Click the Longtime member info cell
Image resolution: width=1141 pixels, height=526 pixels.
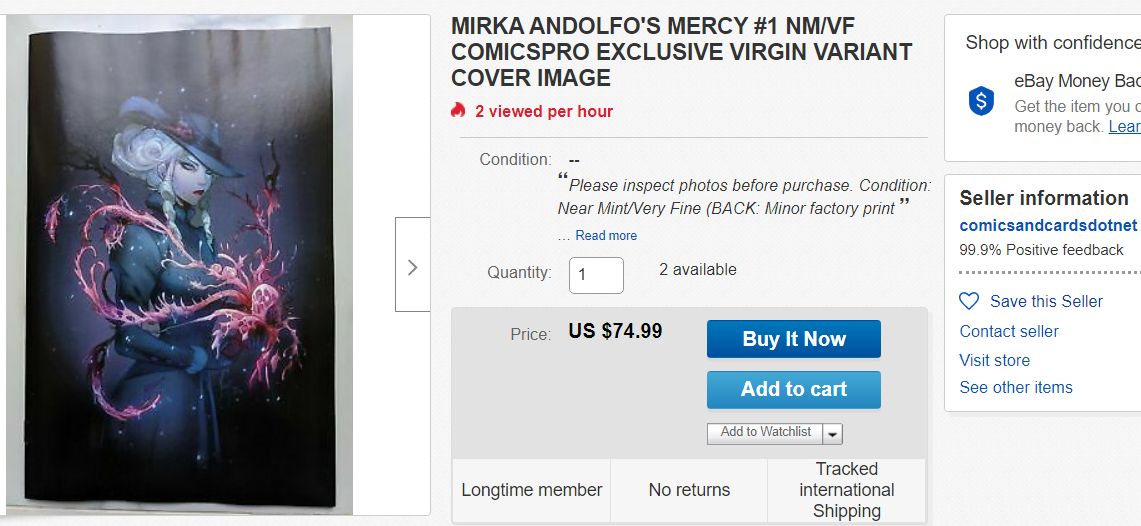(x=531, y=490)
